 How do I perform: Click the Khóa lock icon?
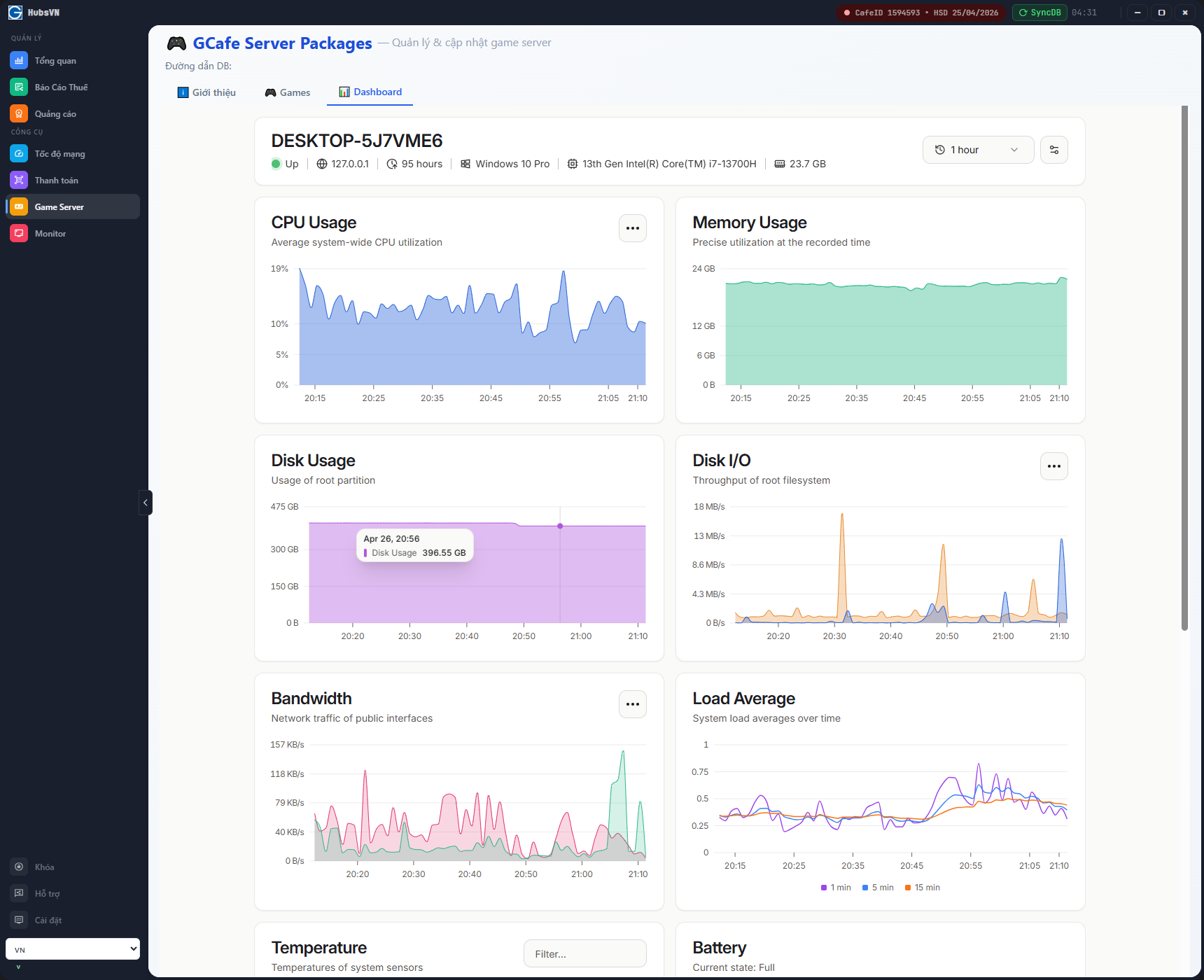pyautogui.click(x=19, y=867)
